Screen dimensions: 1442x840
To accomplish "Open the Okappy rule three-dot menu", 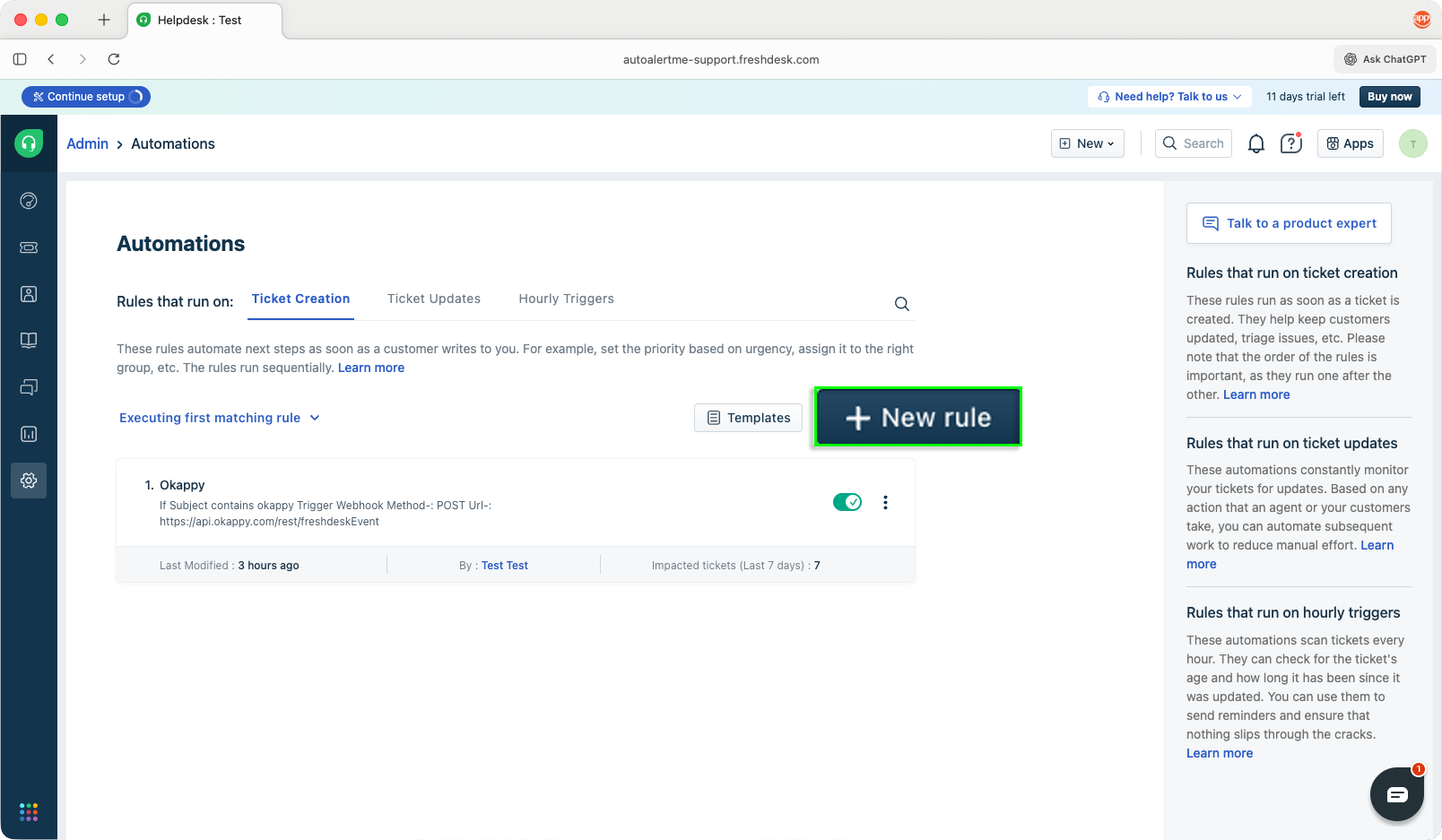I will pos(885,503).
